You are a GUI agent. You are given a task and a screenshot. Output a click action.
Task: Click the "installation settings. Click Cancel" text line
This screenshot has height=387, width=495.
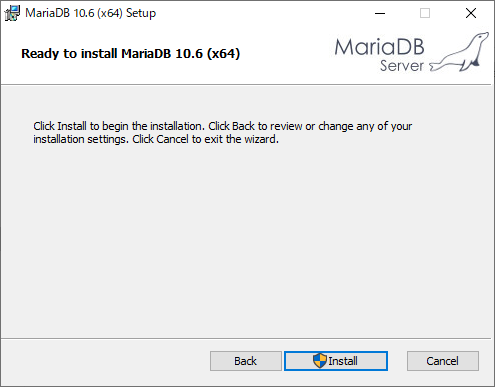pos(156,139)
